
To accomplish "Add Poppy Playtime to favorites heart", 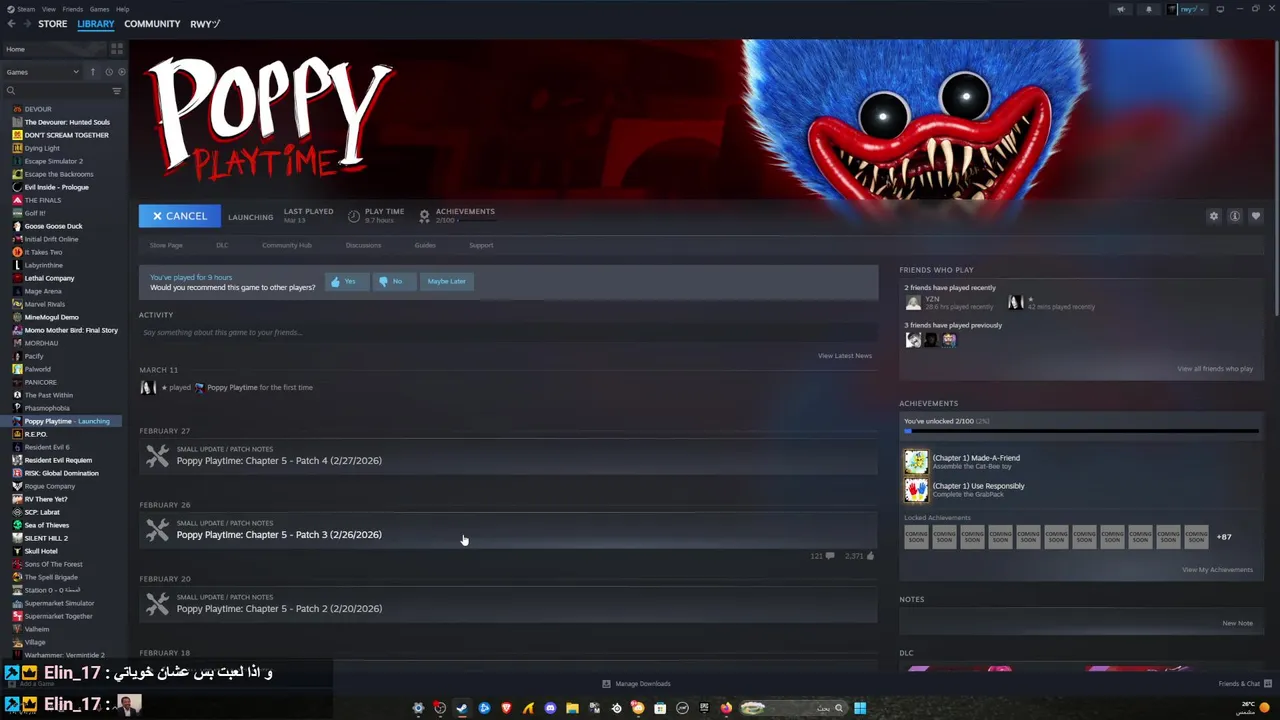I will (1256, 216).
